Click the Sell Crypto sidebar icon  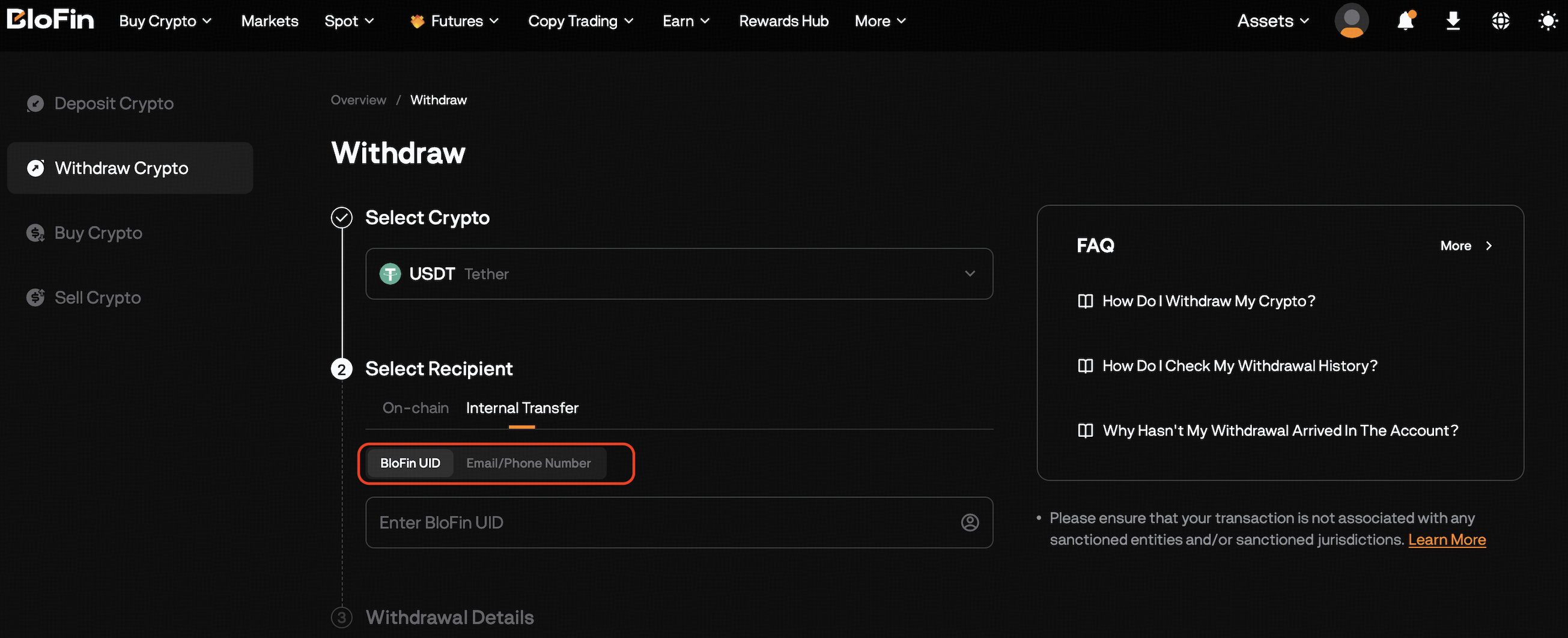click(x=35, y=298)
